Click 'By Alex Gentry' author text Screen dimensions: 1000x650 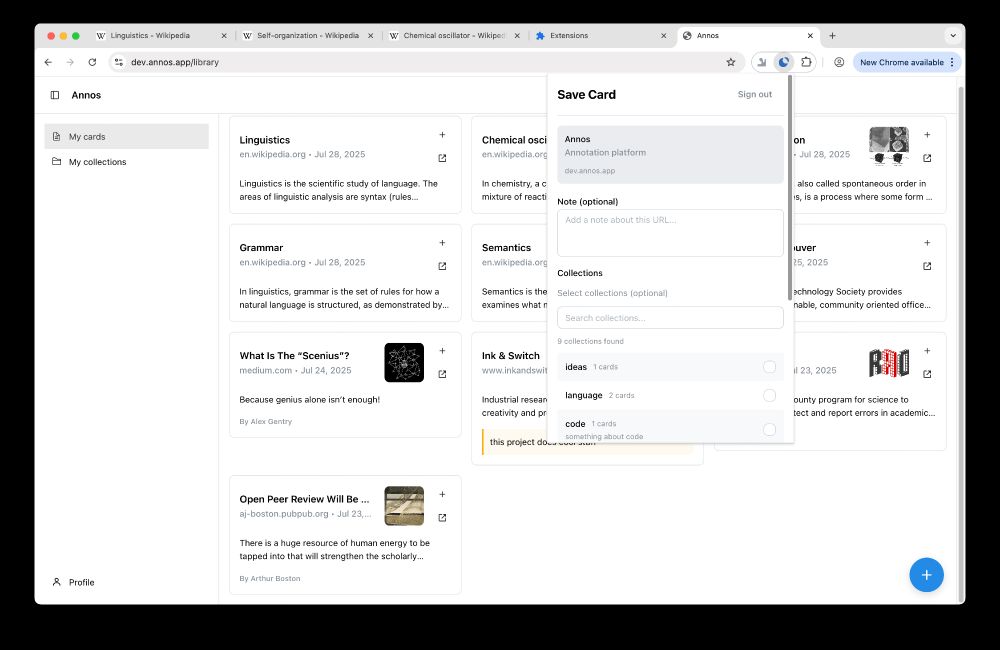coord(265,422)
